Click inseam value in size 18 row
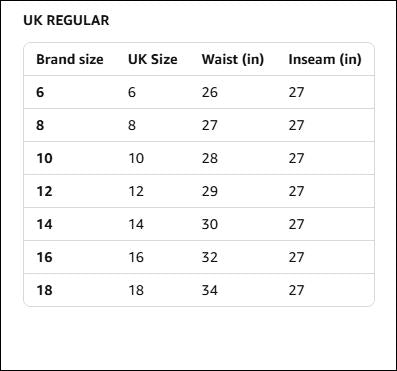 [x=296, y=290]
